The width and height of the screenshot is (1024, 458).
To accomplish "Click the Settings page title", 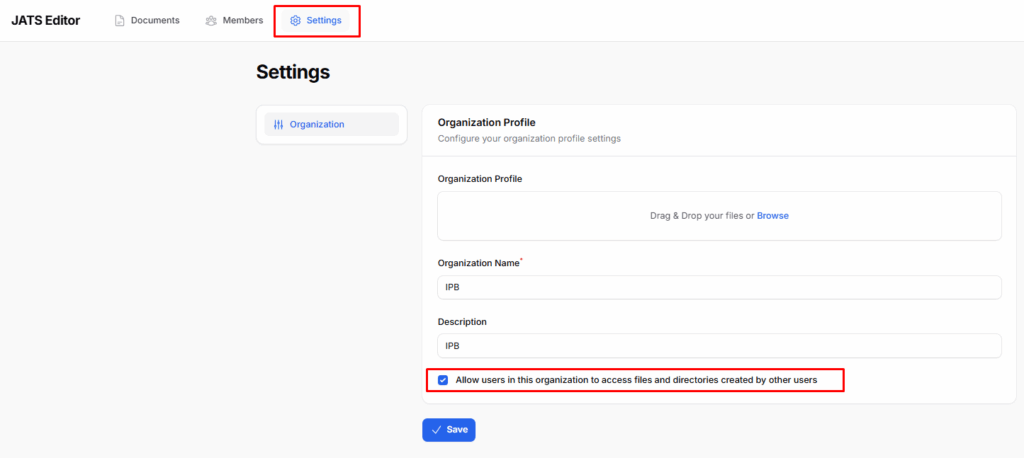I will (293, 72).
